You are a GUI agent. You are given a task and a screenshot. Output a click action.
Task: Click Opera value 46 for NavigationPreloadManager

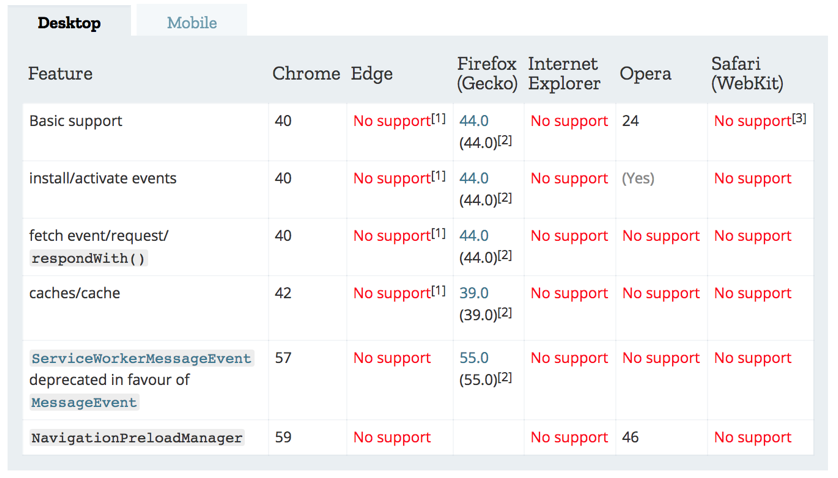point(630,437)
